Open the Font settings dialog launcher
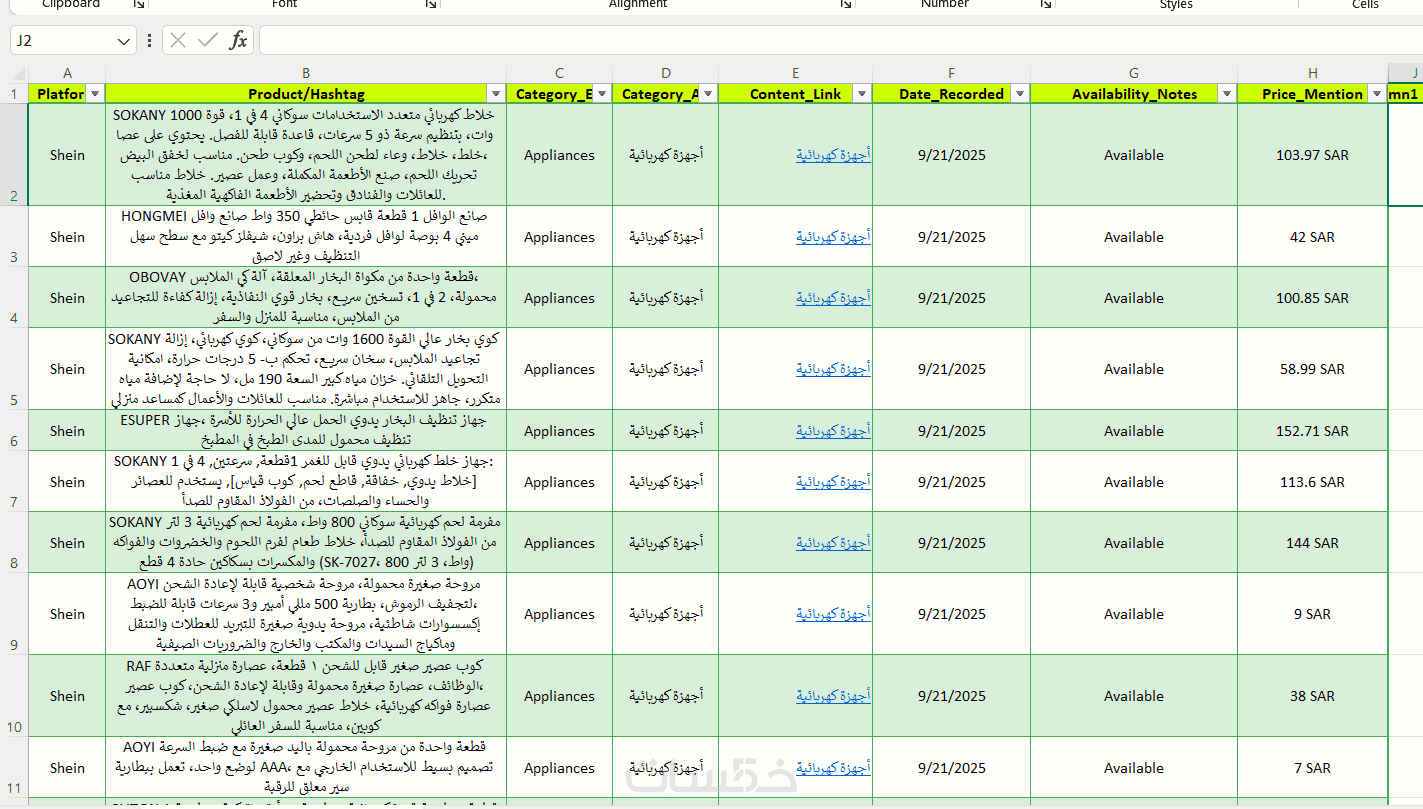Image resolution: width=1423 pixels, height=809 pixels. 431,5
